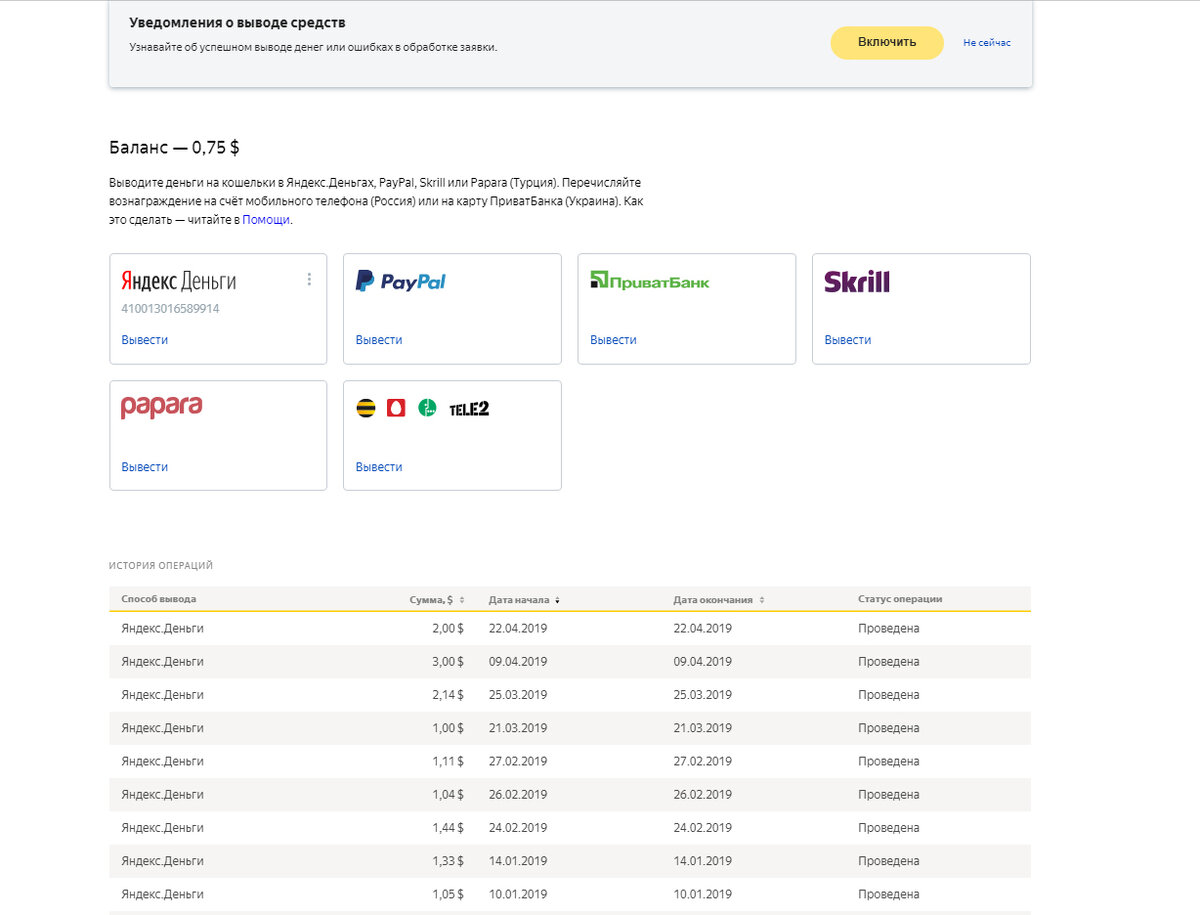Click Вывести under ПриватБанк
1200x915 pixels.
click(613, 340)
